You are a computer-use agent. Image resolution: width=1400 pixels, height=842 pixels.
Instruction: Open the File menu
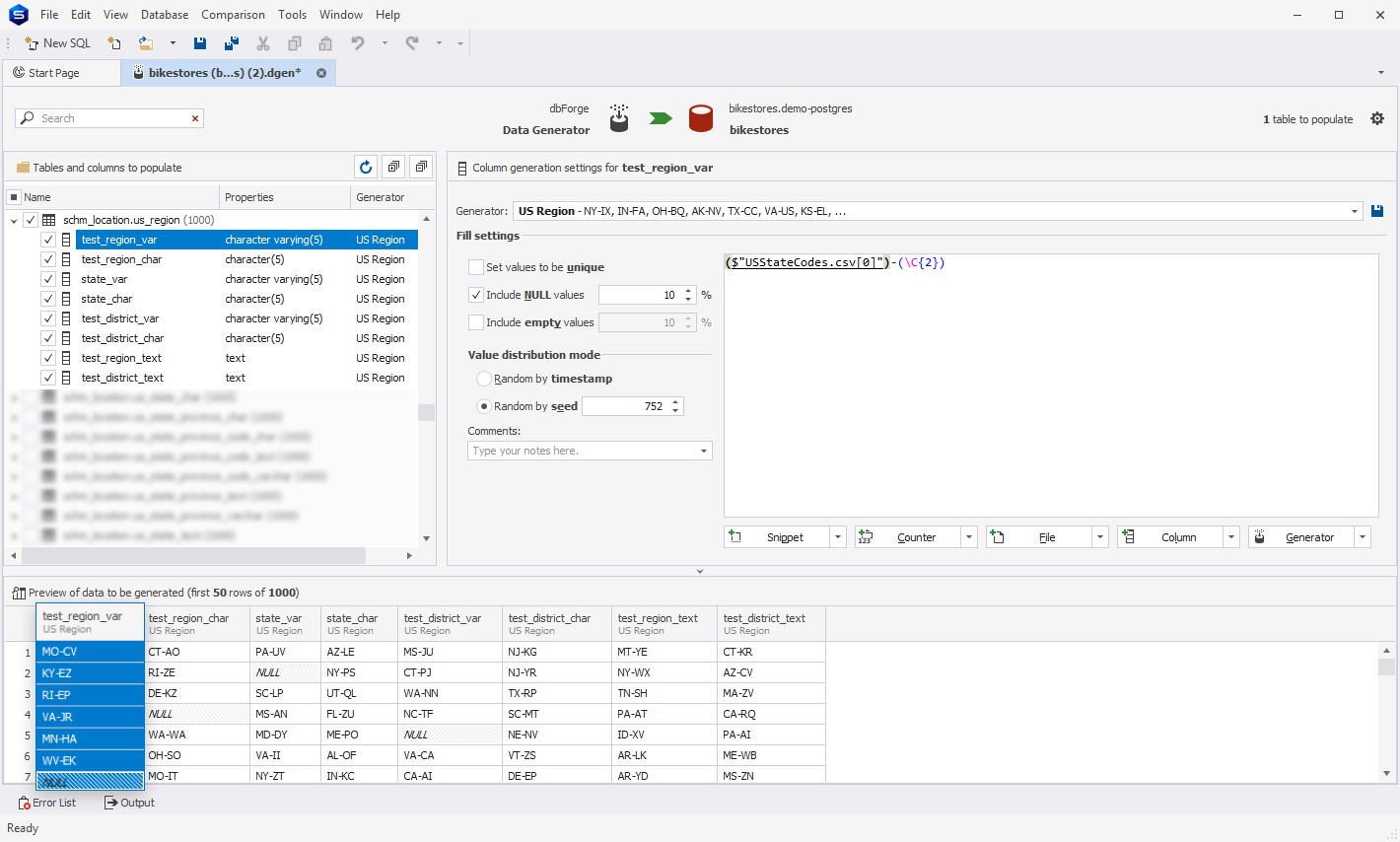tap(49, 15)
